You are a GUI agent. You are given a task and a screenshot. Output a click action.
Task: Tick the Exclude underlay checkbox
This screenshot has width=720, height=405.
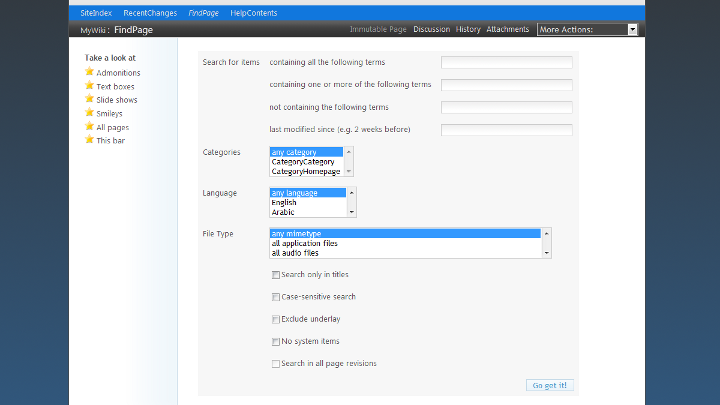(x=276, y=319)
